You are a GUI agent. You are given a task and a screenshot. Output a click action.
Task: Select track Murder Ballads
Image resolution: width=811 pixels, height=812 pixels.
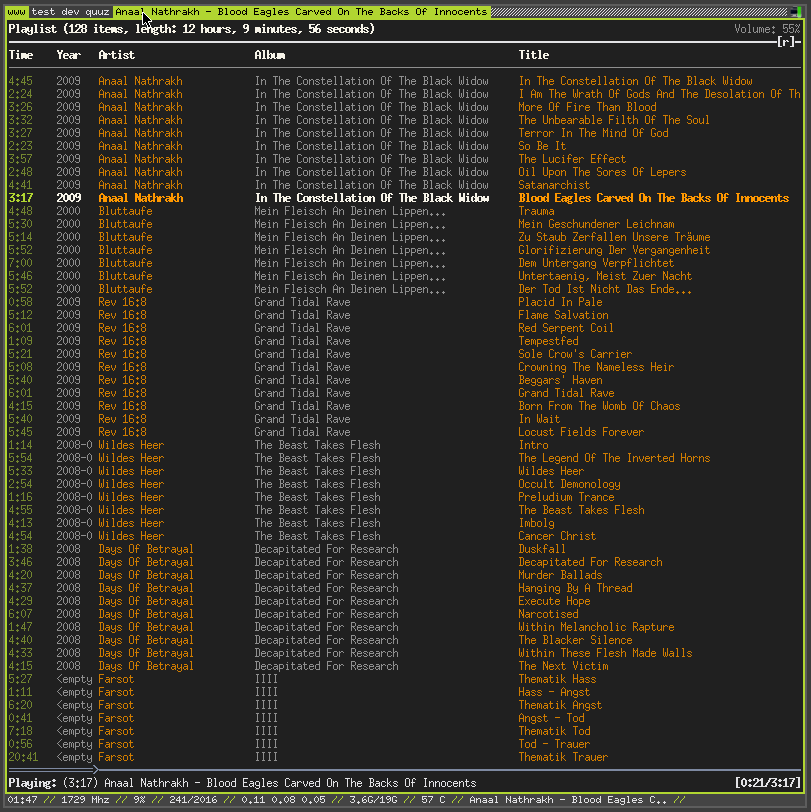coord(560,575)
